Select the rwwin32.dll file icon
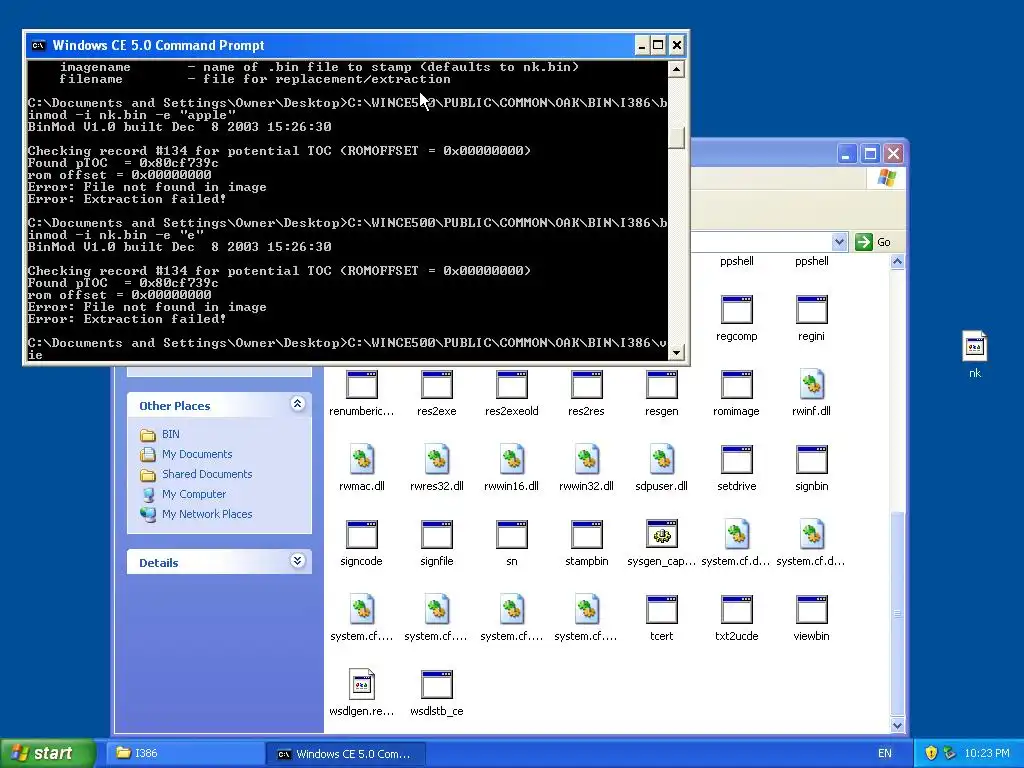1024x768 pixels. coord(586,460)
